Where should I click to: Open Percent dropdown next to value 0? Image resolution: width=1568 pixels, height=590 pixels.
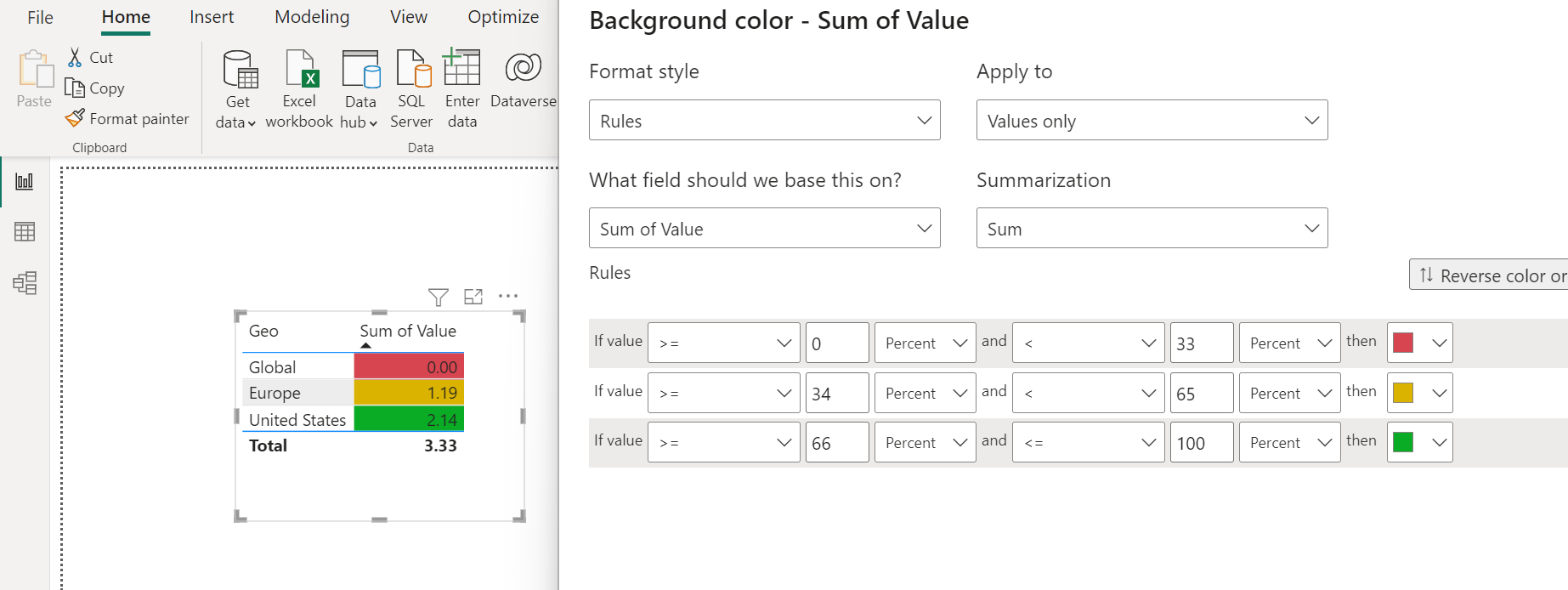point(926,343)
